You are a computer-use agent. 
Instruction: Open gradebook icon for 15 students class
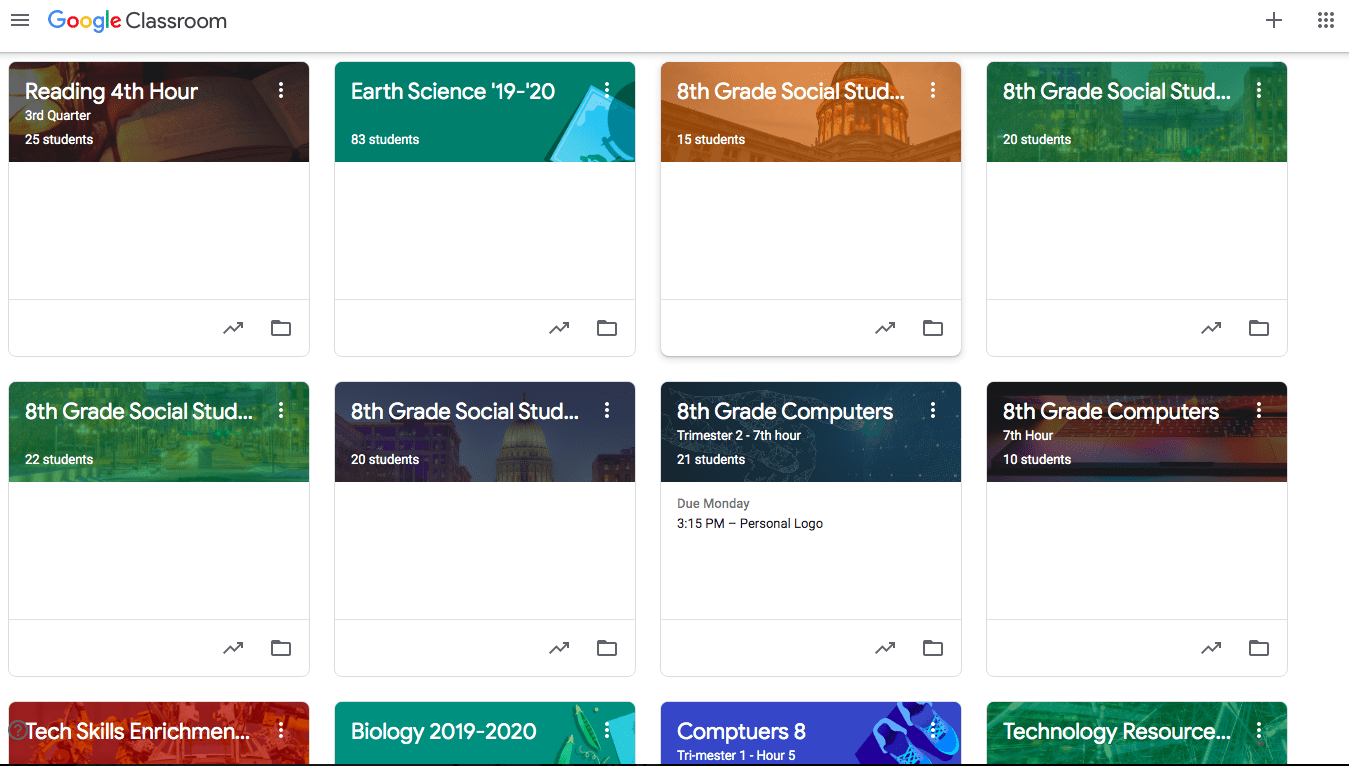[885, 328]
